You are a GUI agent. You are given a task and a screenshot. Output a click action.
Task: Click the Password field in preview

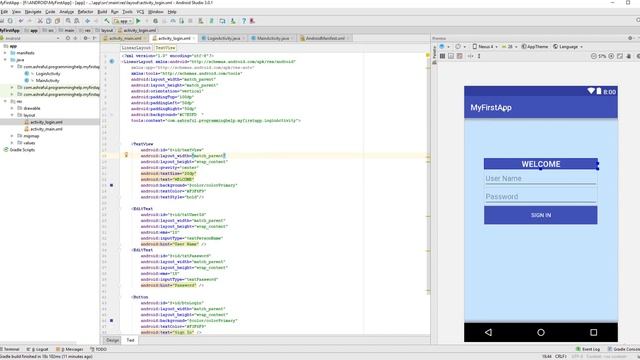540,197
